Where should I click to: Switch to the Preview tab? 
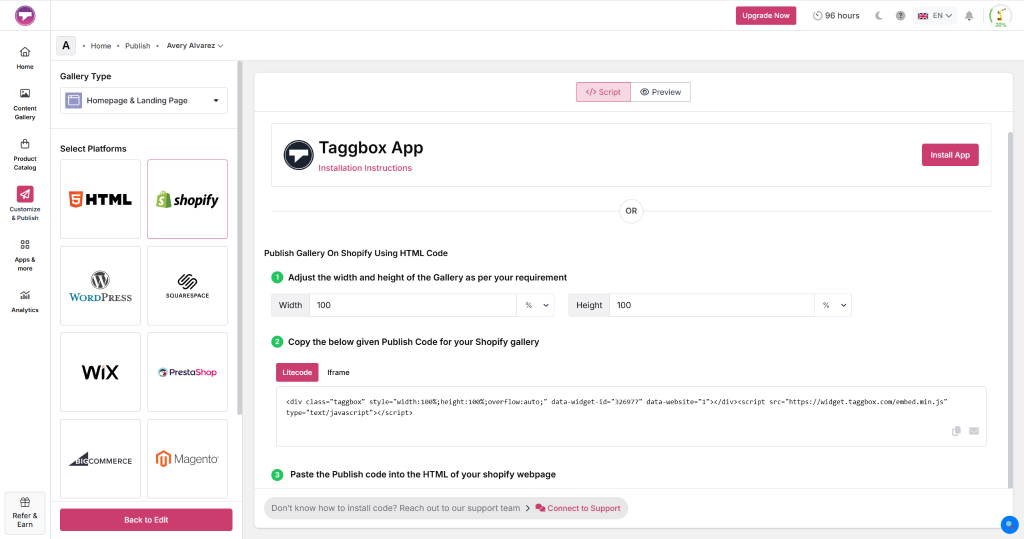(x=660, y=92)
